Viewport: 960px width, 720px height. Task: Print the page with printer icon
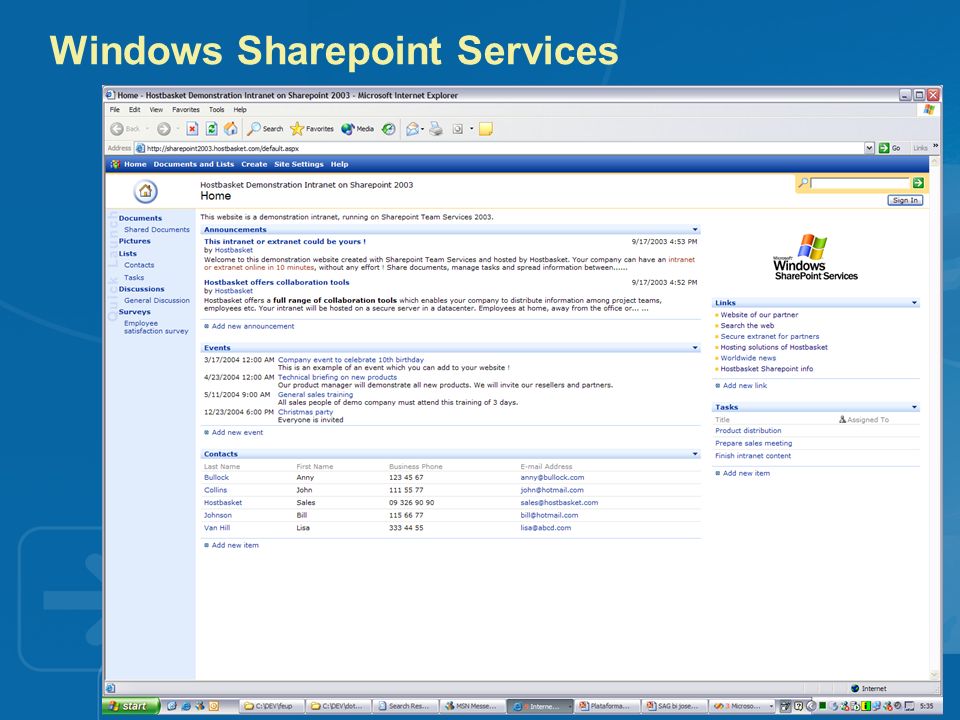coord(436,129)
